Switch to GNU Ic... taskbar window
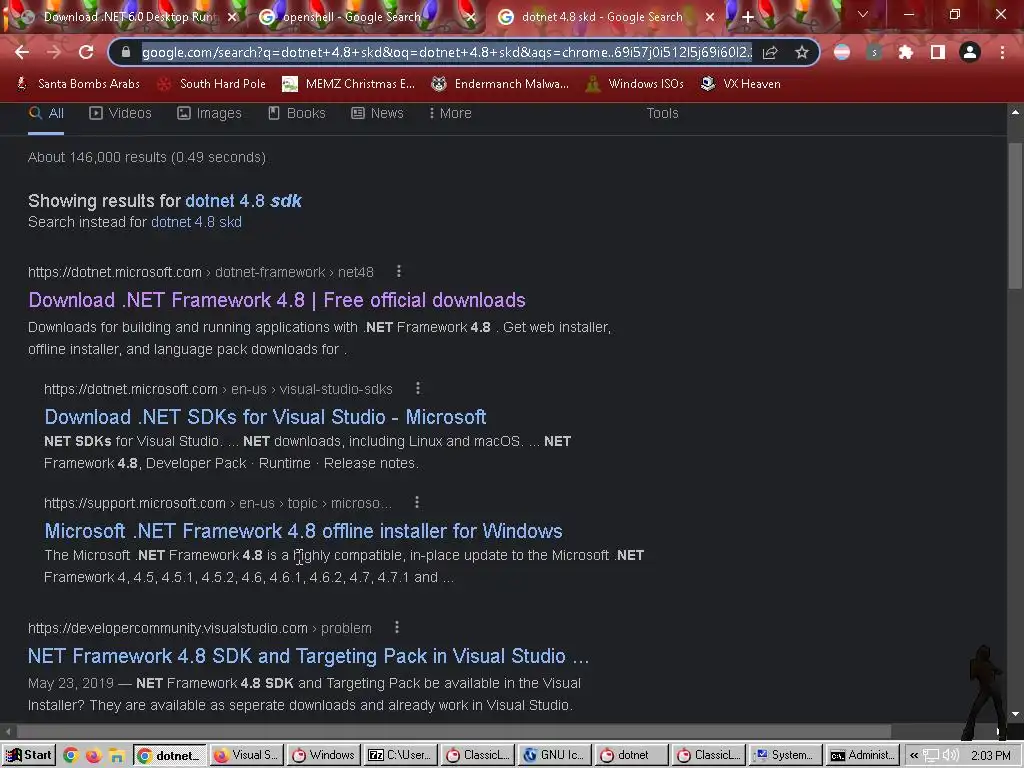The height and width of the screenshot is (768, 1024). pyautogui.click(x=553, y=755)
